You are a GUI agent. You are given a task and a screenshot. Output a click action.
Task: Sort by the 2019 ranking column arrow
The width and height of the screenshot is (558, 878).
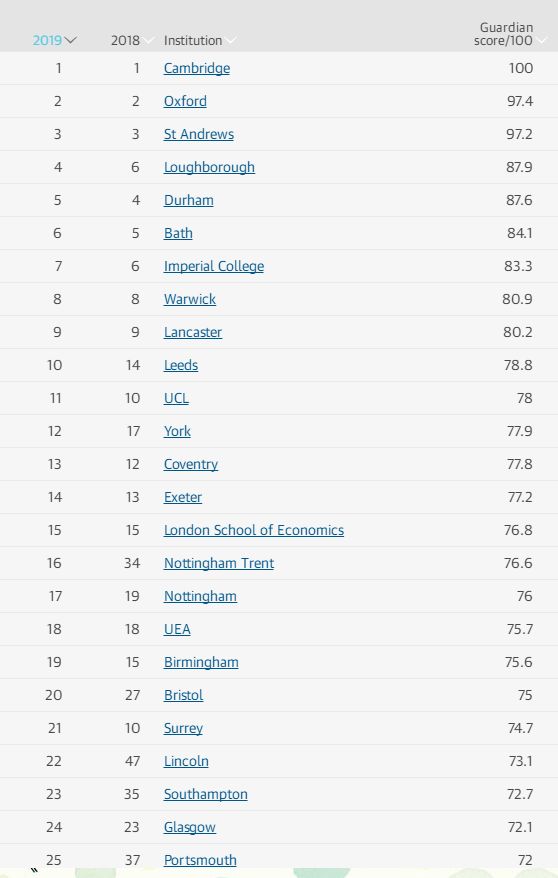70,40
